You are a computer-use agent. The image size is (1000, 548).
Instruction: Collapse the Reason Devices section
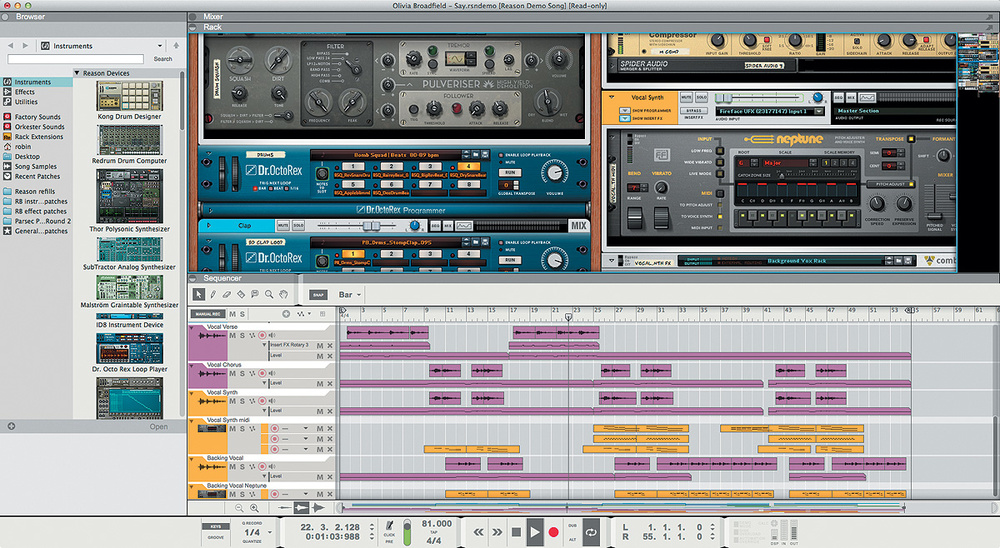coord(78,74)
